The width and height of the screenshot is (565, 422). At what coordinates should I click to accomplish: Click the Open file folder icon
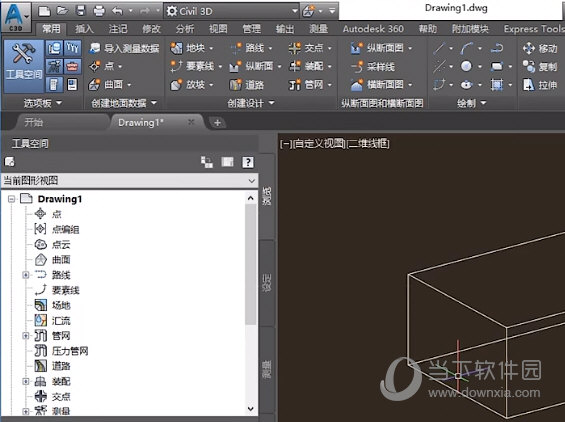click(63, 11)
